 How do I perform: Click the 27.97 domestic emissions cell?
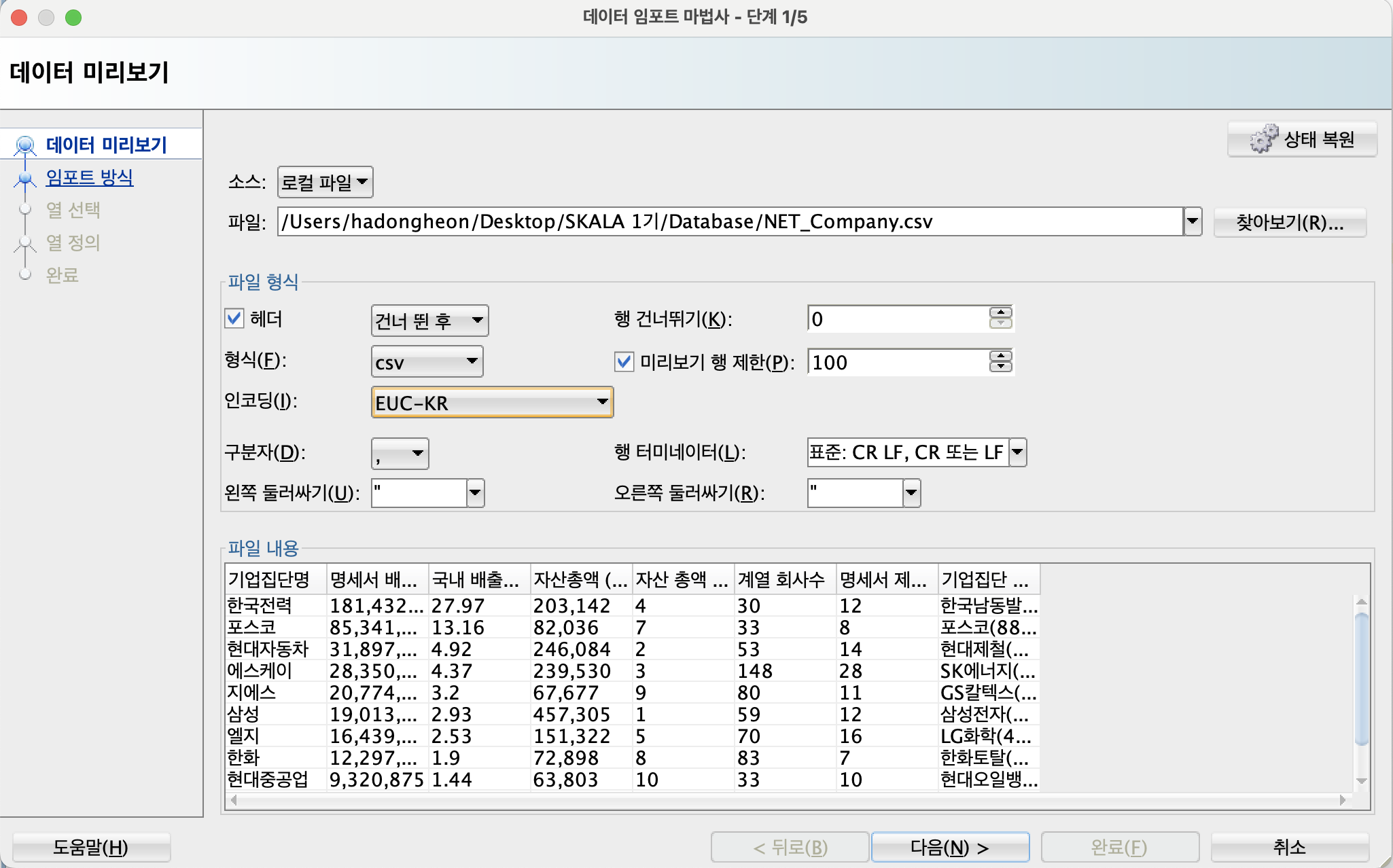click(x=480, y=605)
